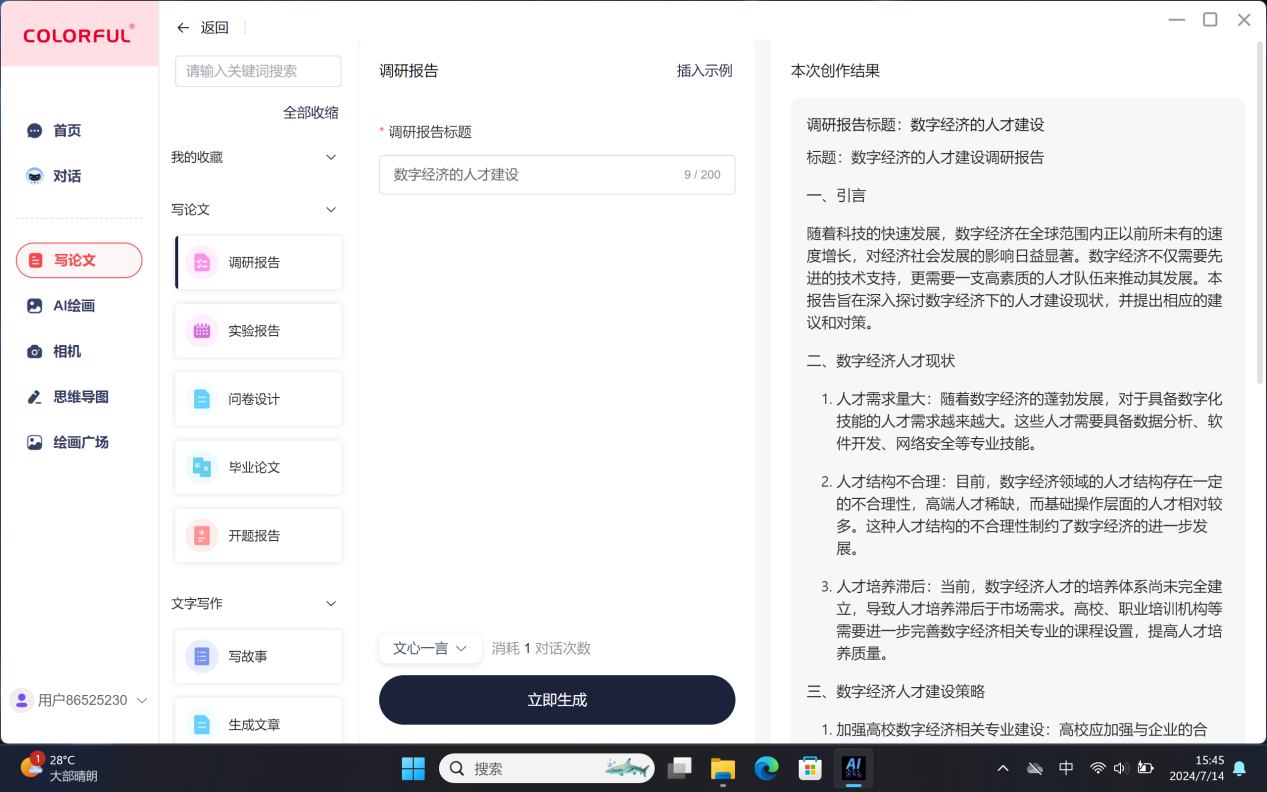Viewport: 1267px width, 792px height.
Task: Open the 用户86525230 account menu
Action: coord(78,700)
